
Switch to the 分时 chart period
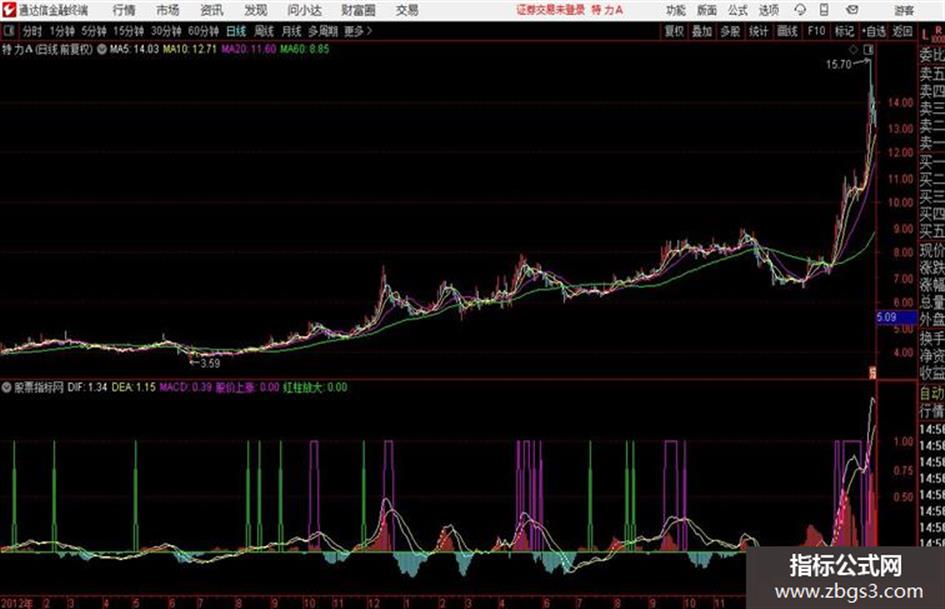[32, 31]
